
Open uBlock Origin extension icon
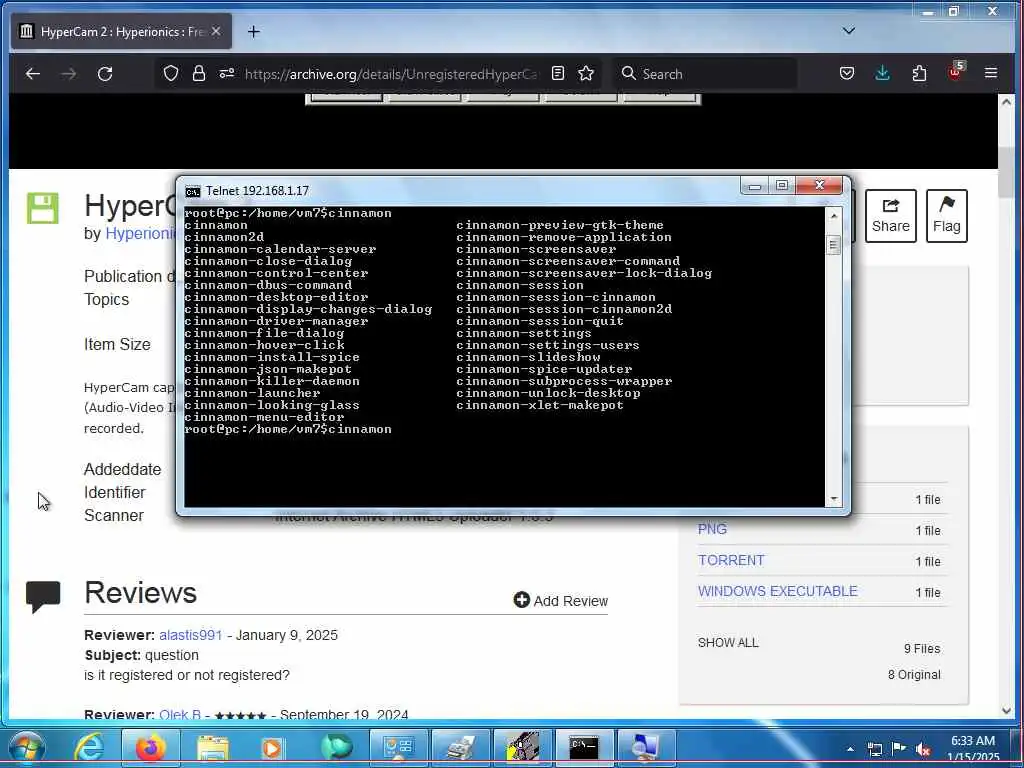(x=956, y=71)
